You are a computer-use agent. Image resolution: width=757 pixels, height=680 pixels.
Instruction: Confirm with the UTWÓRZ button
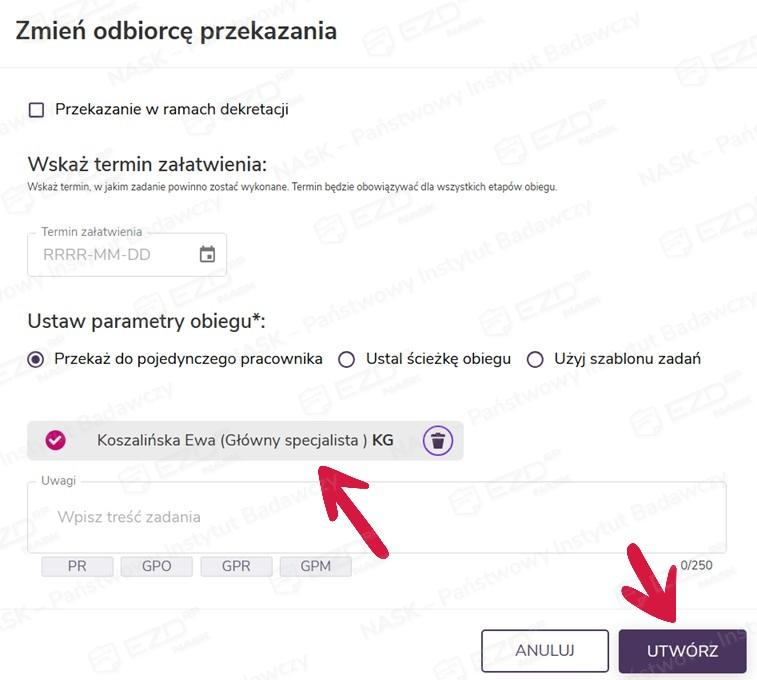click(682, 651)
